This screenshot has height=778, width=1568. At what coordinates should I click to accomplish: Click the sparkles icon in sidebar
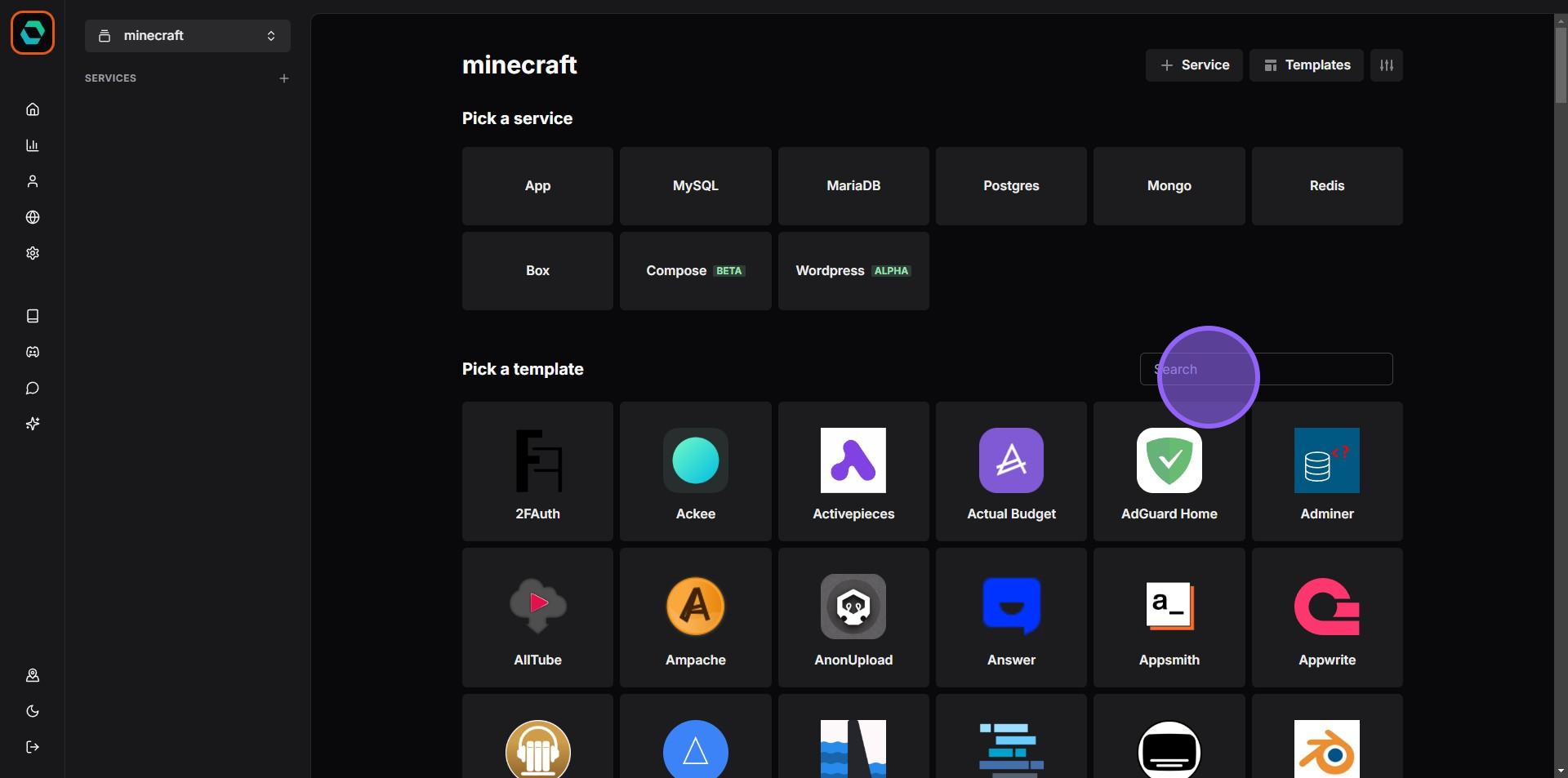point(33,424)
